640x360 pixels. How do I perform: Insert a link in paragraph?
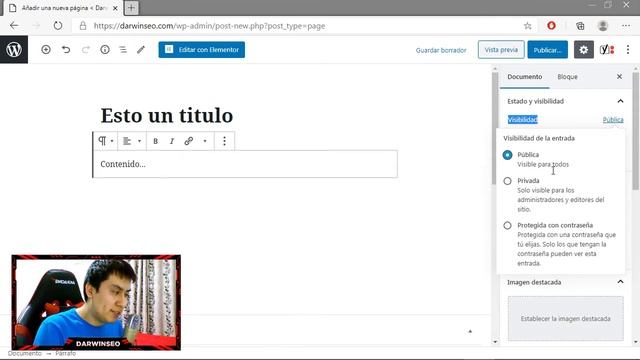pyautogui.click(x=189, y=141)
